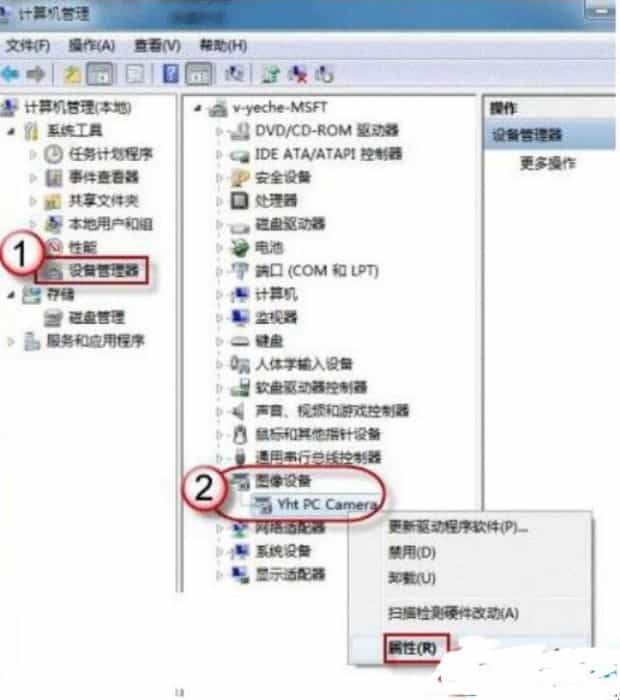Click the up-folder toolbar icon

pos(72,75)
